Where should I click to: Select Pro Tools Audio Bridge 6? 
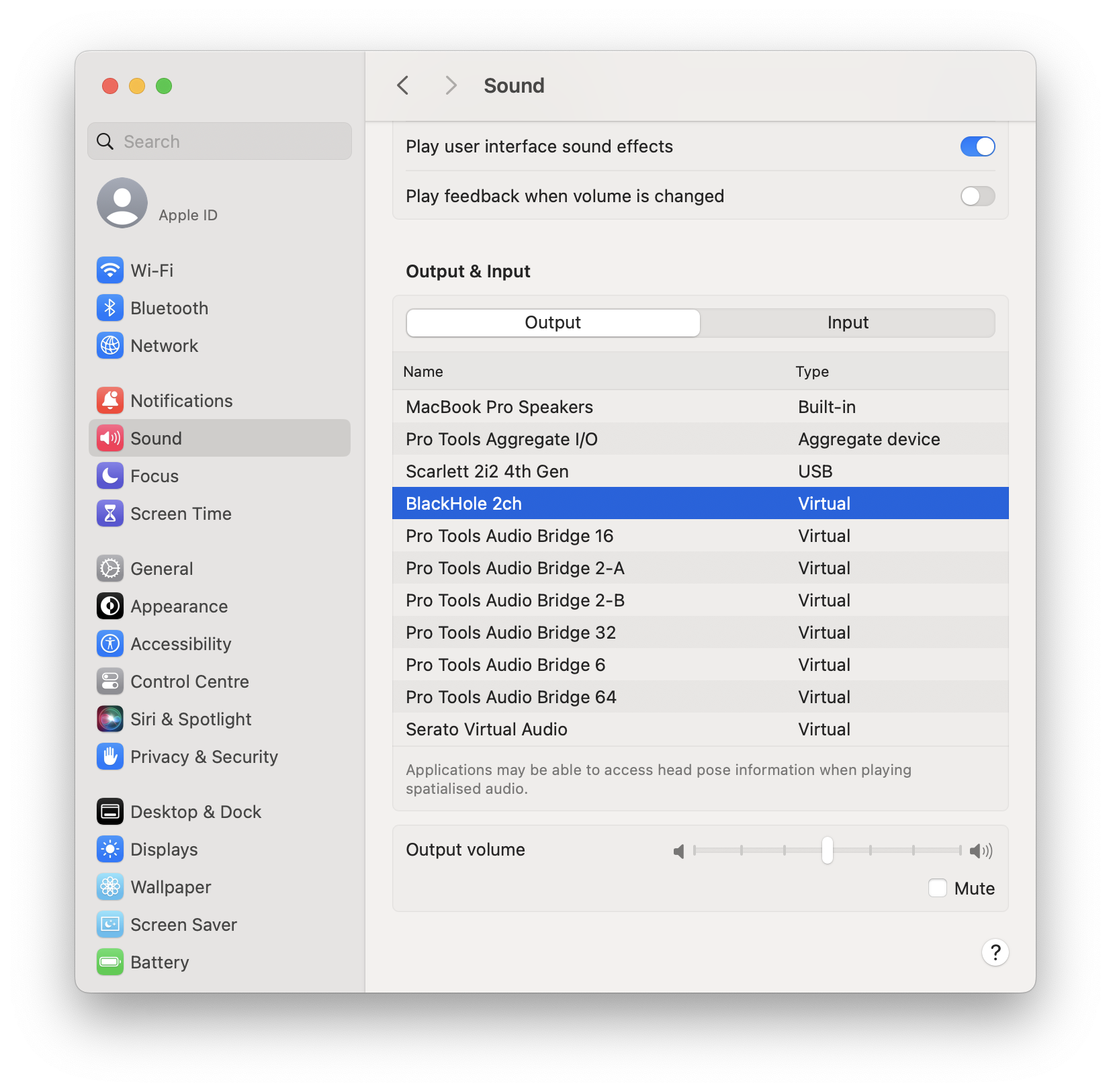tap(701, 665)
